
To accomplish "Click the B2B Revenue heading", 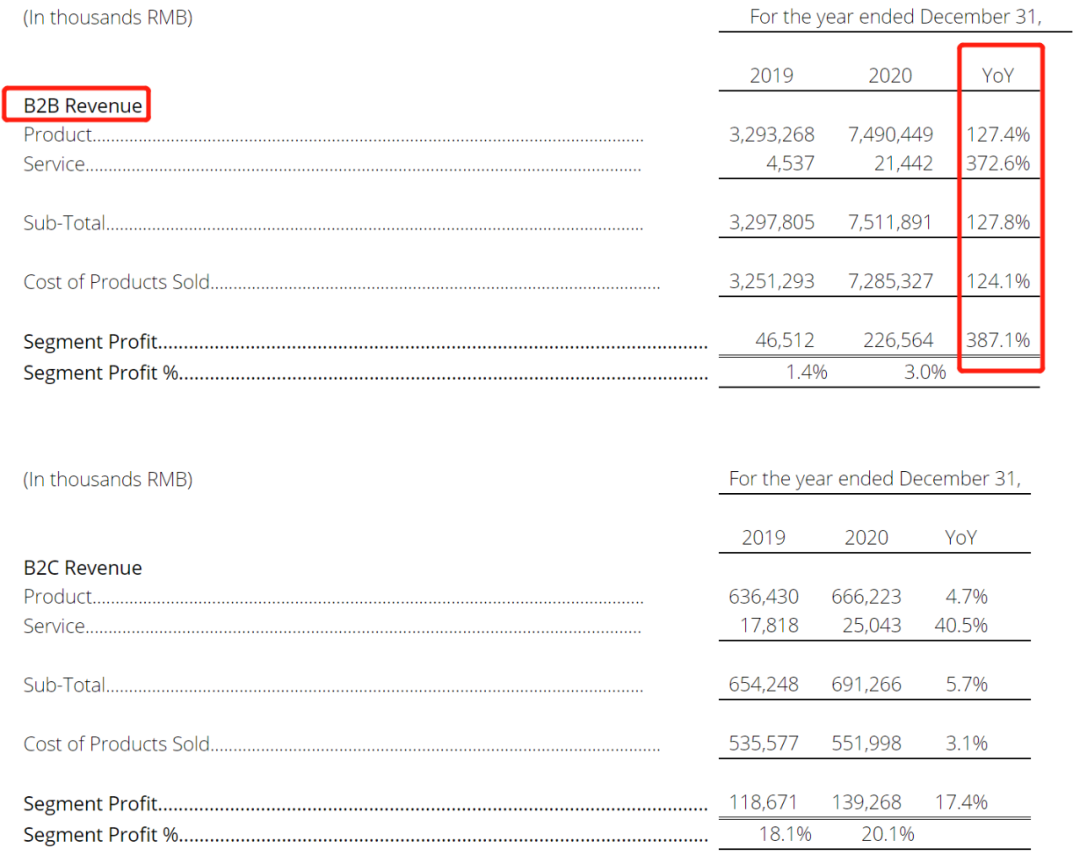I will (83, 105).
